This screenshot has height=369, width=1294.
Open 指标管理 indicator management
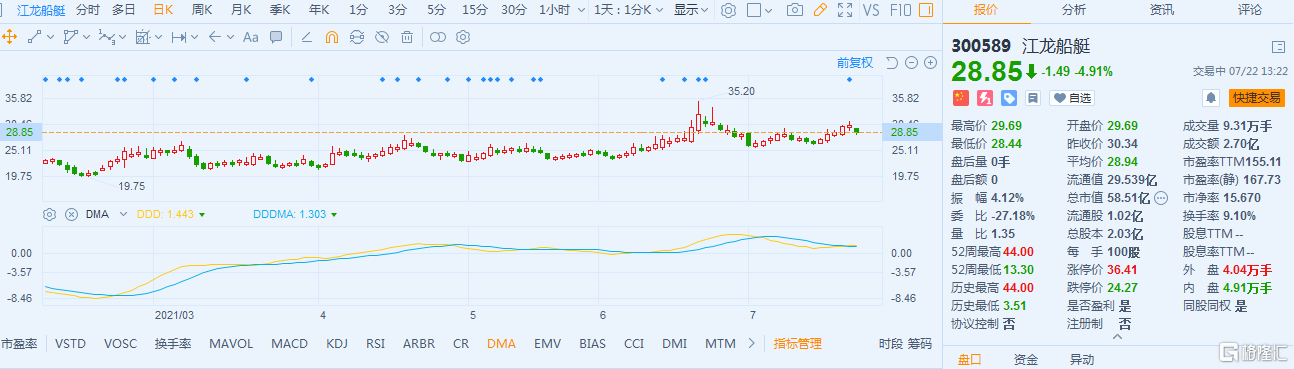point(798,343)
